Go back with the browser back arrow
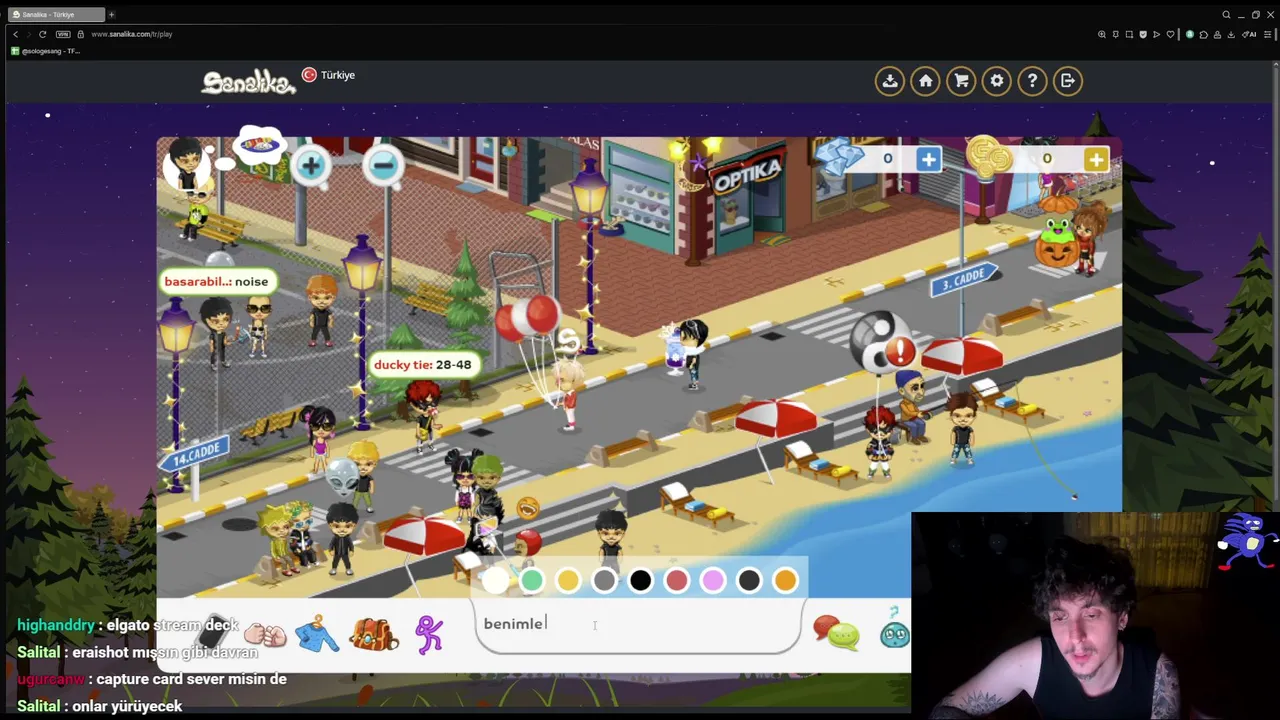Viewport: 1280px width, 720px height. coord(15,34)
